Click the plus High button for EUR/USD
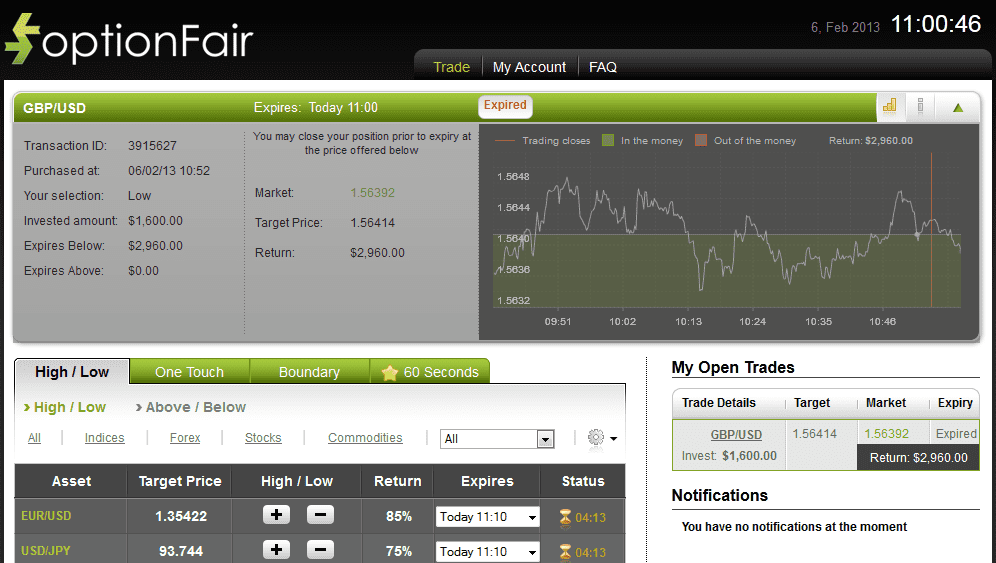Image resolution: width=996 pixels, height=563 pixels. pos(276,515)
